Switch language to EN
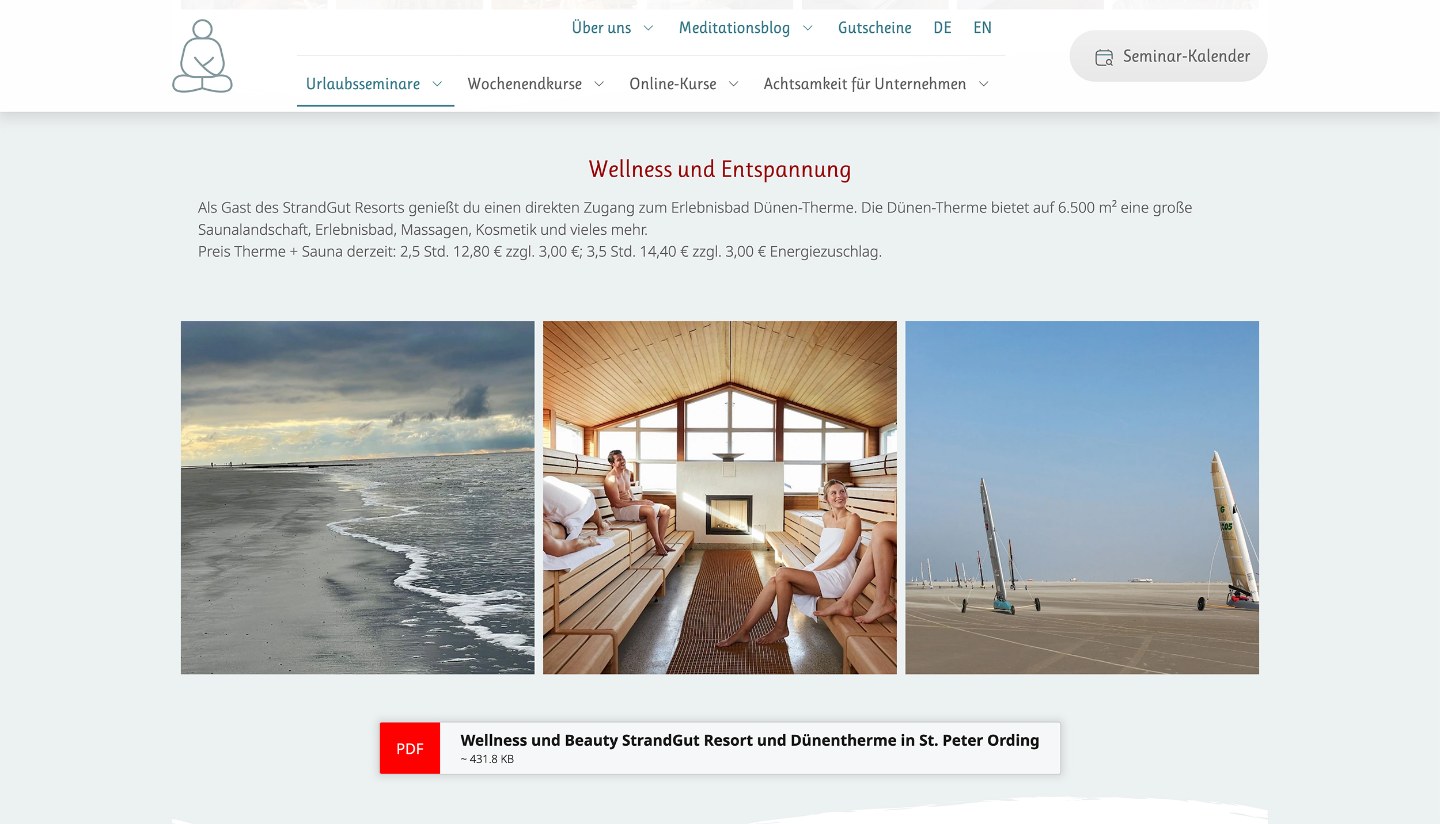The height and width of the screenshot is (824, 1440). click(x=982, y=28)
